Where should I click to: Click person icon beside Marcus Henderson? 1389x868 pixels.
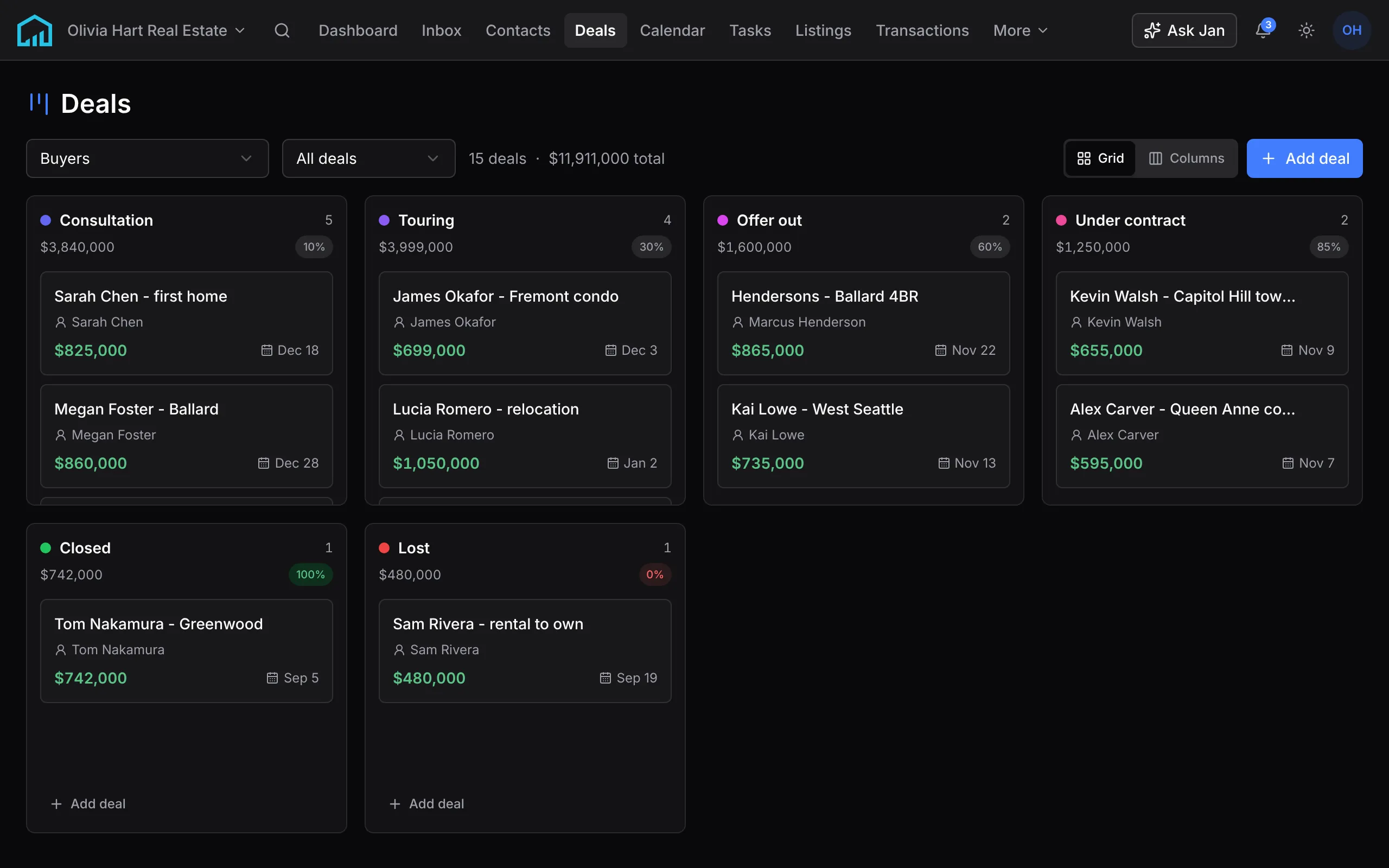coord(738,323)
